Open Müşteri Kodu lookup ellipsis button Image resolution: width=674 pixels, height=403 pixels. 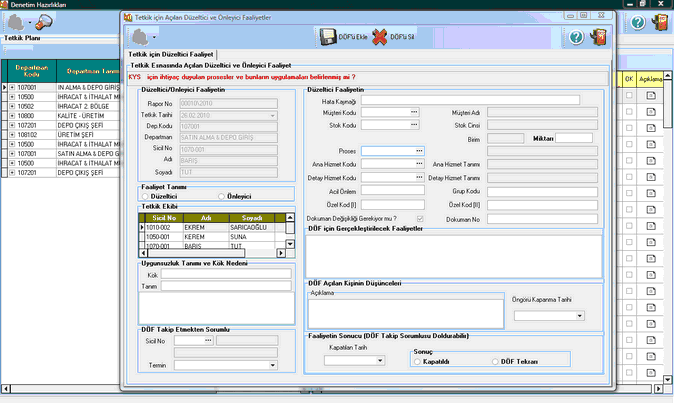tap(414, 112)
